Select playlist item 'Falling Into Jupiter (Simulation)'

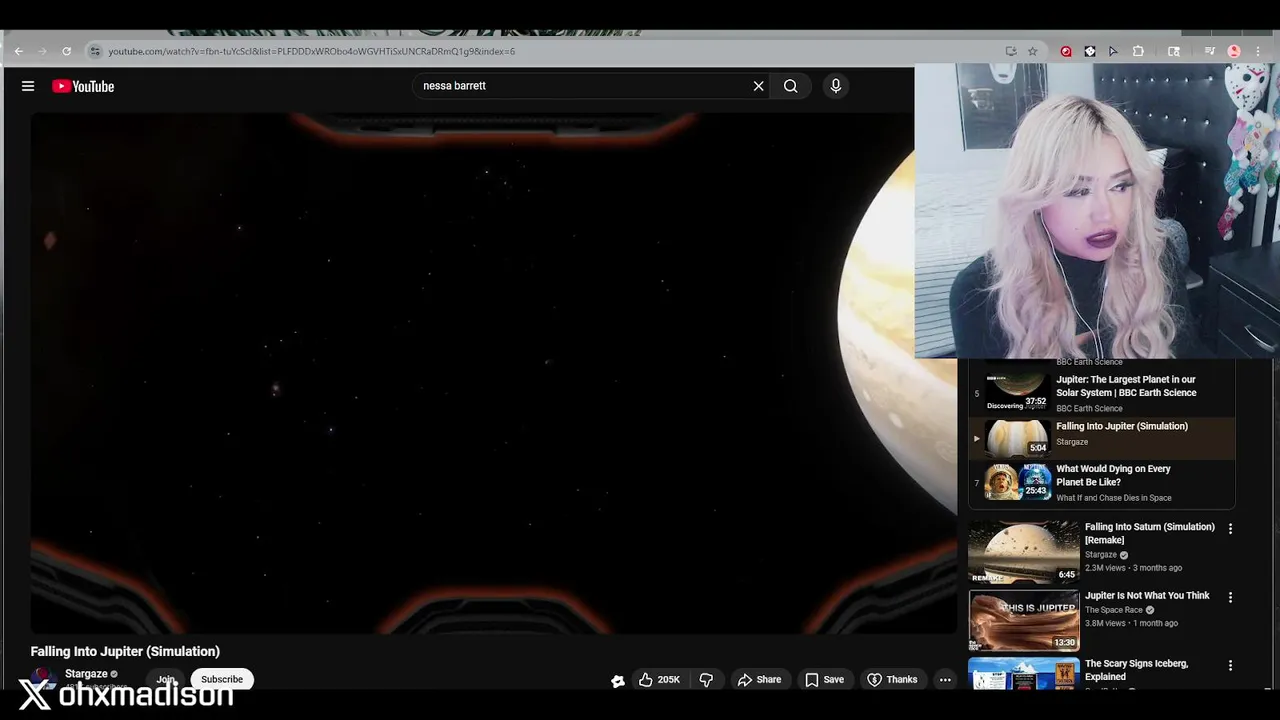[x=1102, y=437]
